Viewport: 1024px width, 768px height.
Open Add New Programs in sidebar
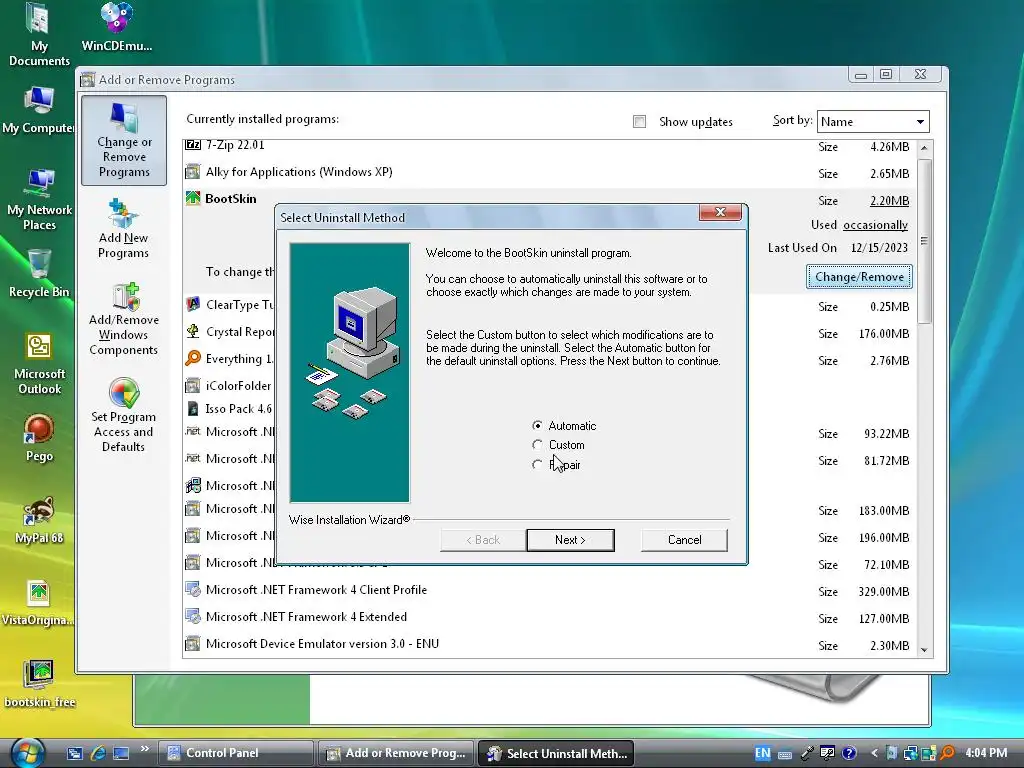123,229
